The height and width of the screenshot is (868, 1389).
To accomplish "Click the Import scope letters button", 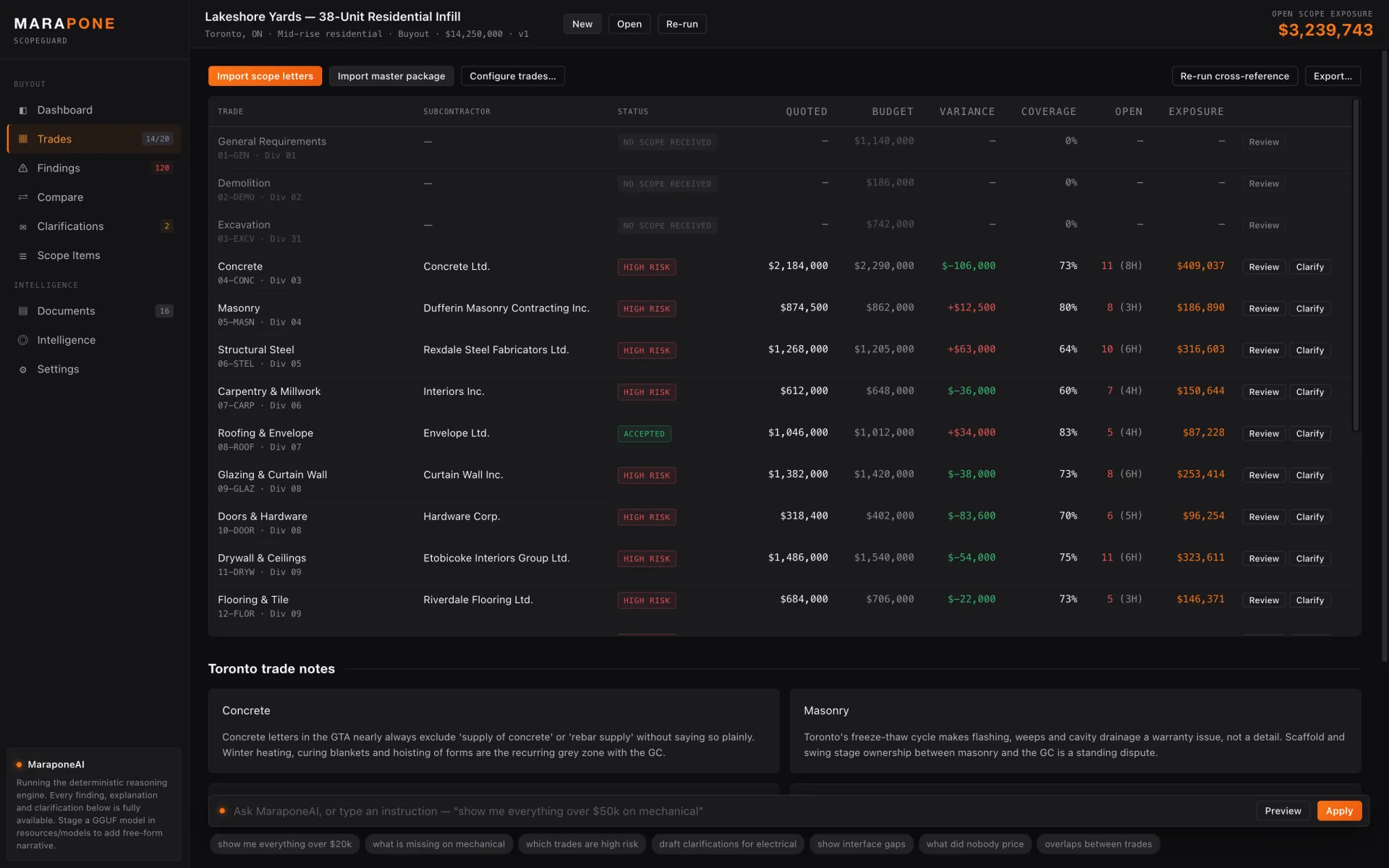I will (265, 76).
